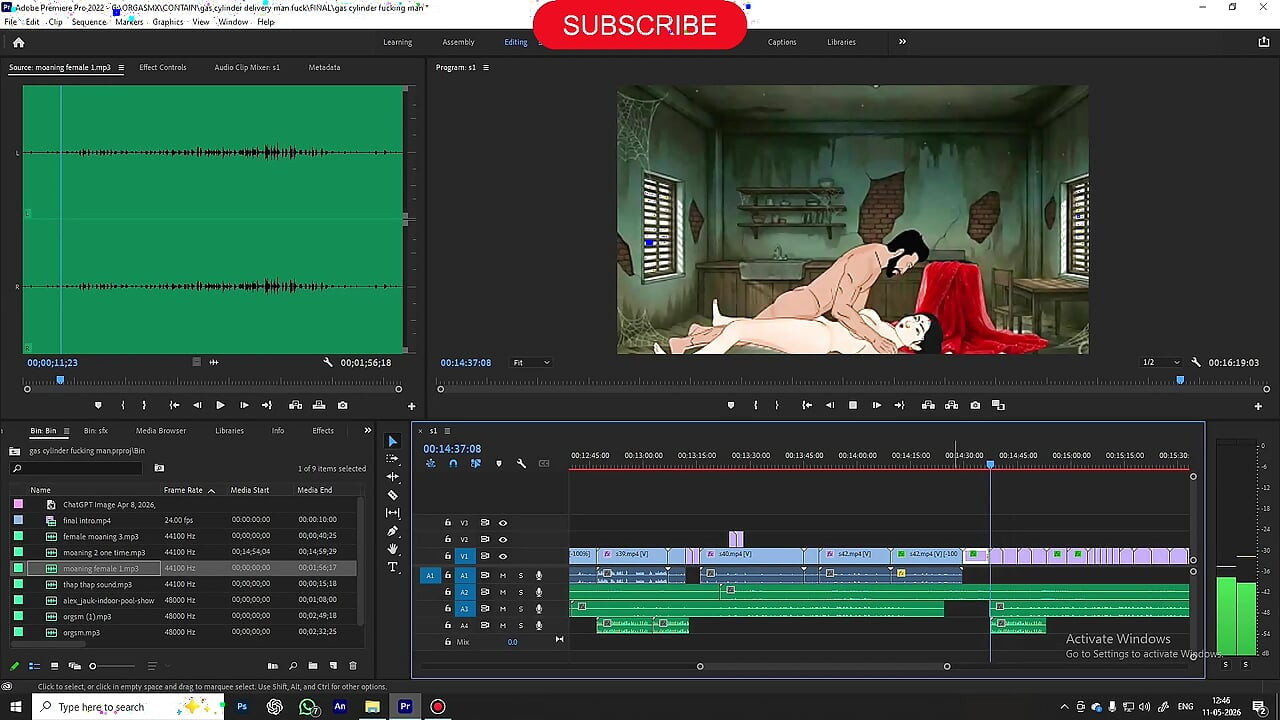Mute audio track A2

point(503,592)
